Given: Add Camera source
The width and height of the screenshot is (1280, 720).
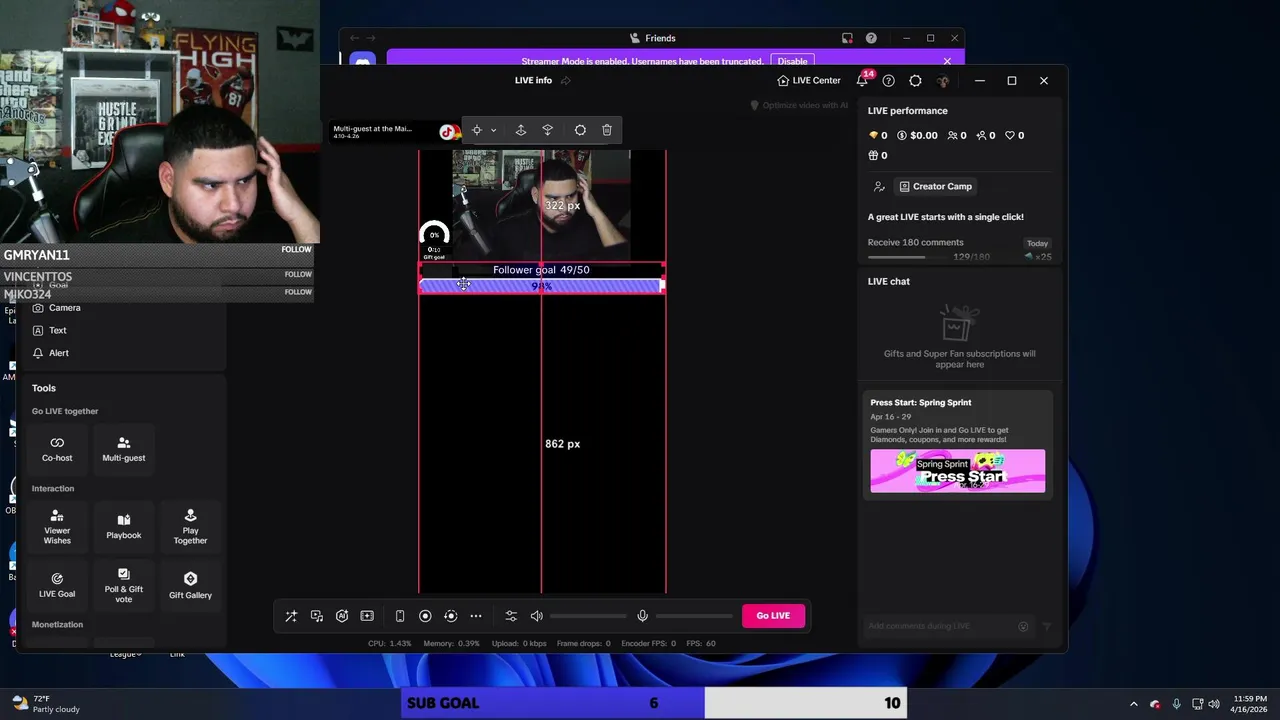Looking at the screenshot, I should tap(57, 308).
